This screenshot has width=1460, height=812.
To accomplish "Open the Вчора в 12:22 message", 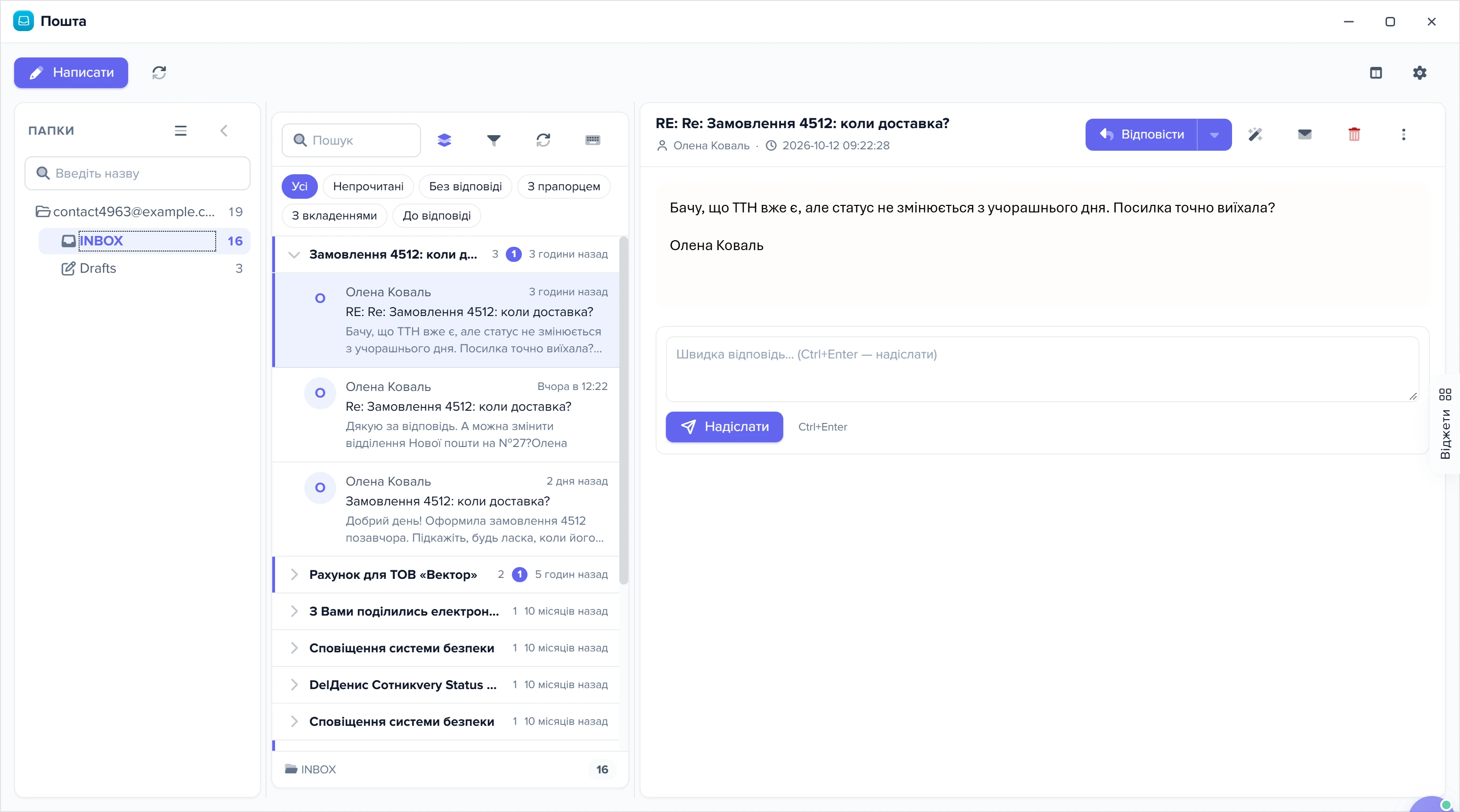I will pyautogui.click(x=446, y=415).
